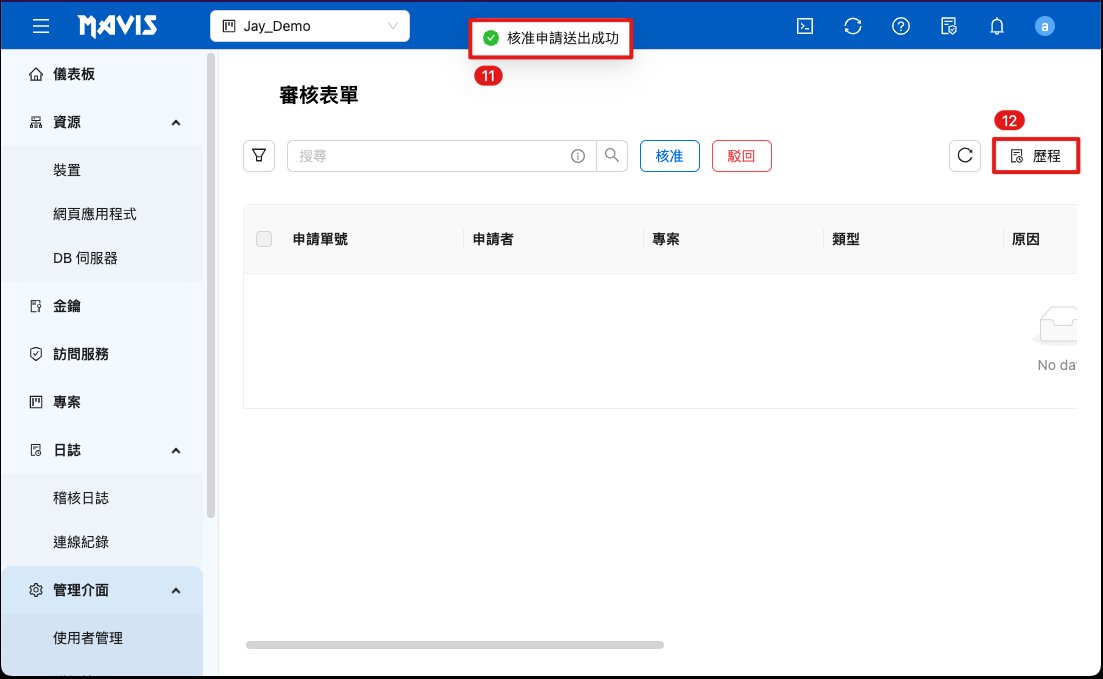The image size is (1103, 679).
Task: Collapse the 日誌 sidebar section
Action: 176,450
